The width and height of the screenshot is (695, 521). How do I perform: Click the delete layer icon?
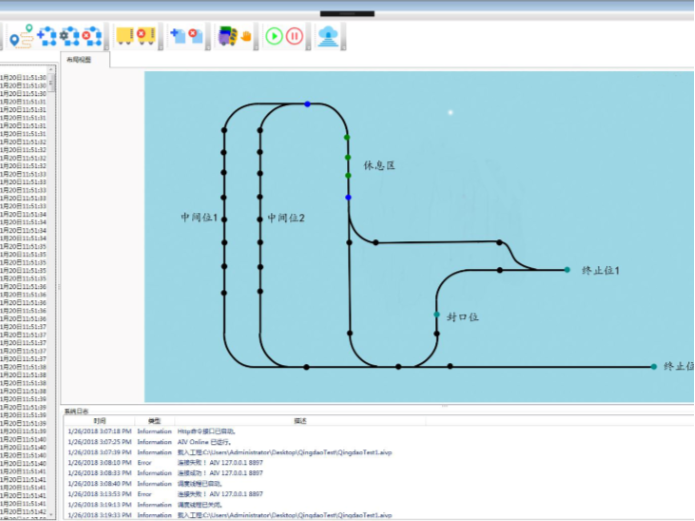[x=195, y=36]
